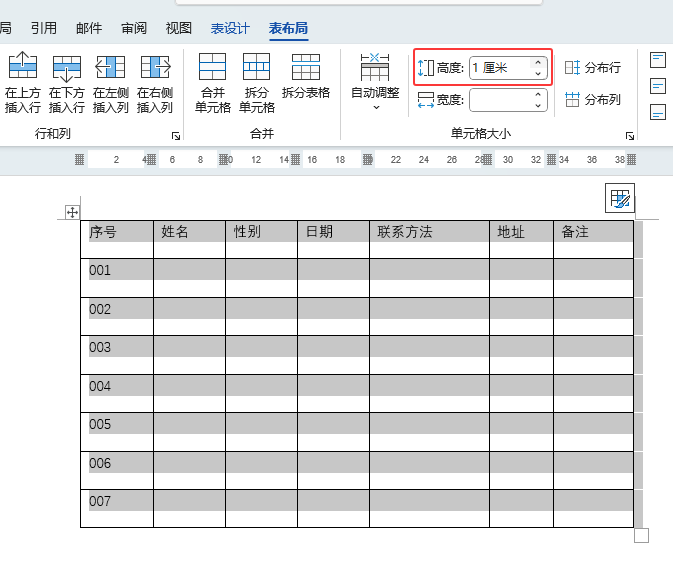Merge cells with 合并单元格
673x574 pixels.
[212, 82]
